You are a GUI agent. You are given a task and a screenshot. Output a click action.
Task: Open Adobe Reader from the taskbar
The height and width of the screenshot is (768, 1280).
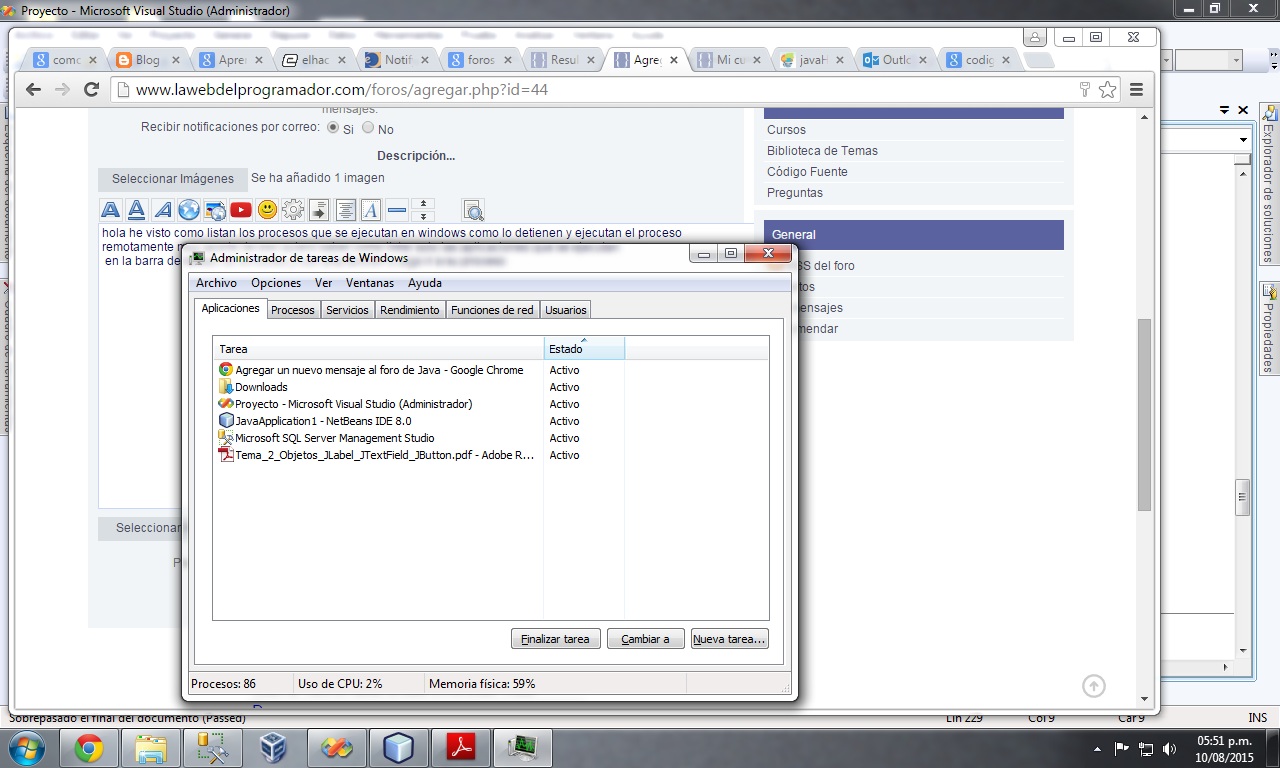coord(460,748)
